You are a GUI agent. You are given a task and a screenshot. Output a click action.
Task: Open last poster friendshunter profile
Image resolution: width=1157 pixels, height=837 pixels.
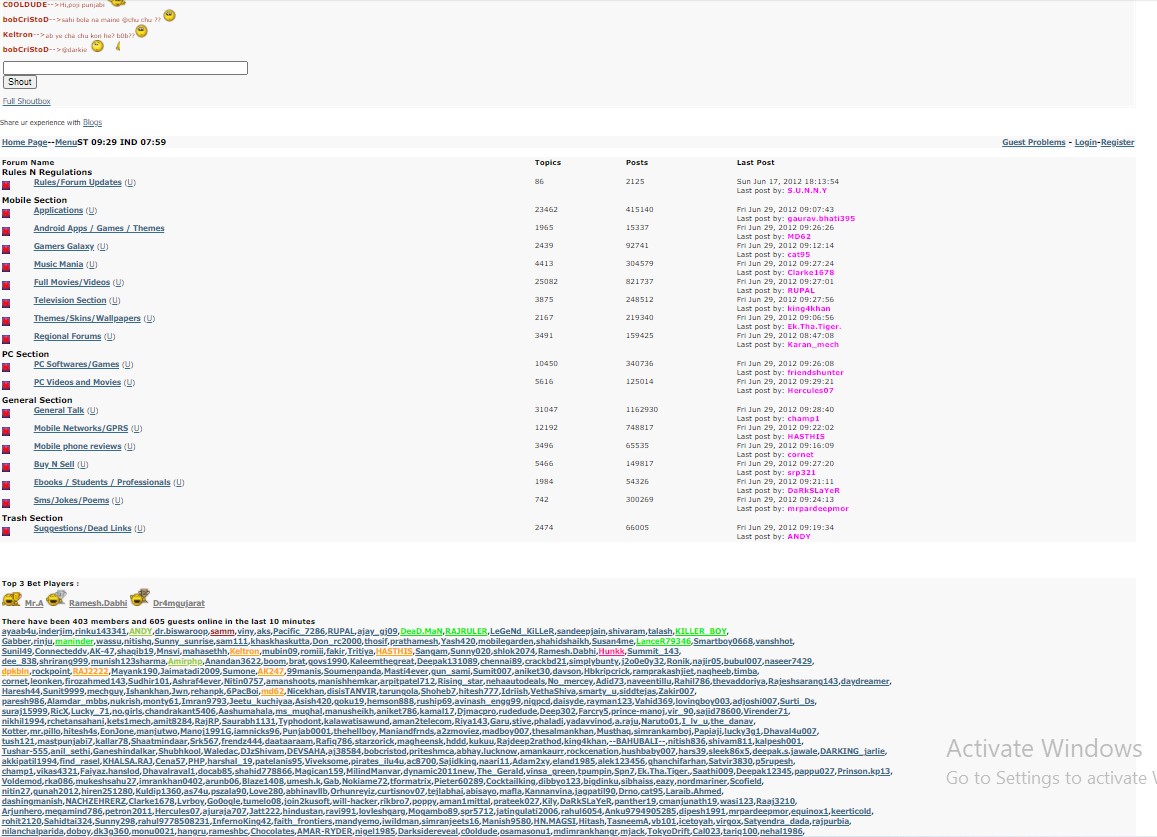point(815,373)
